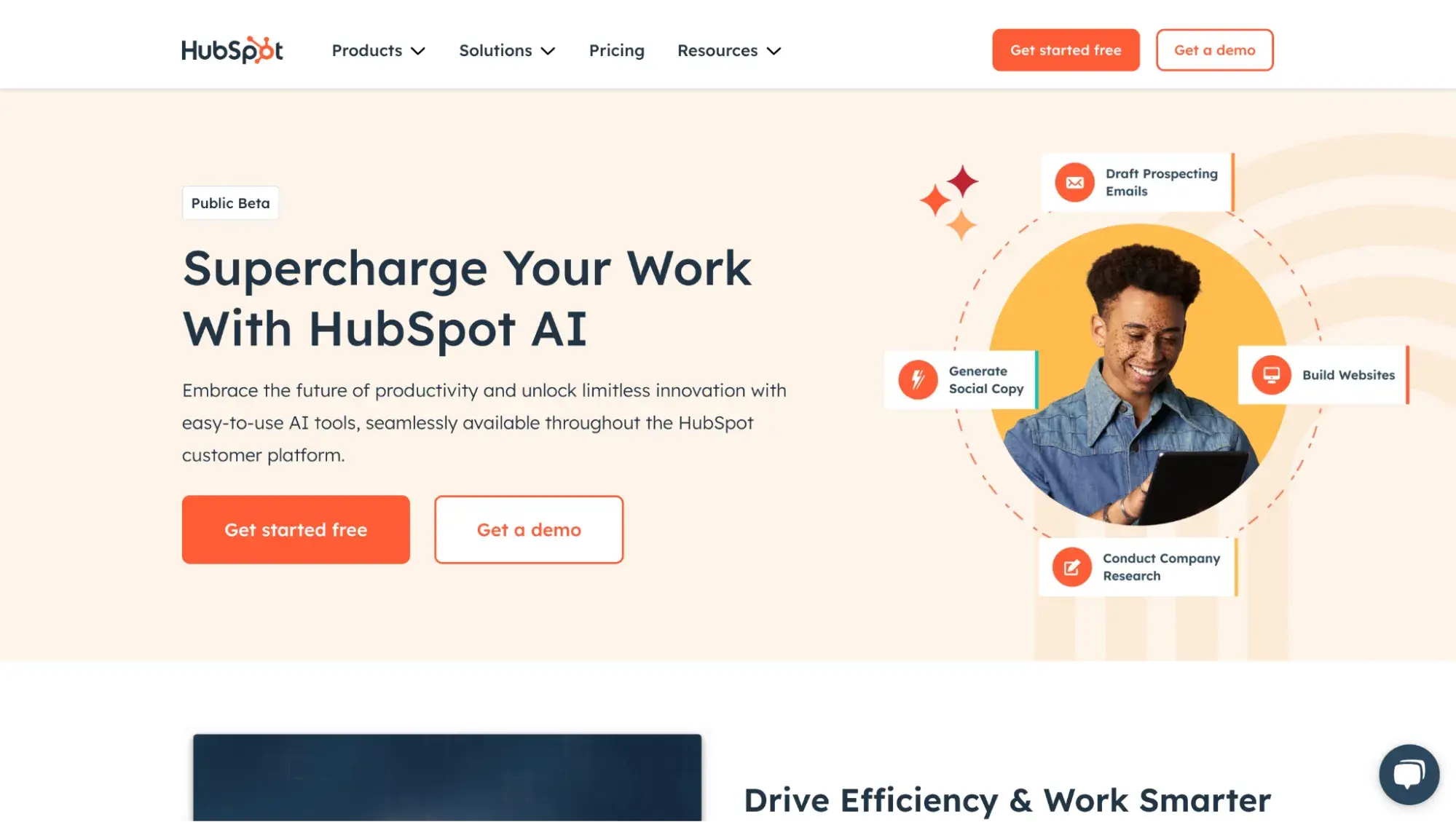Click the Public Beta label tag
Viewport: 1456px width, 822px height.
point(230,202)
